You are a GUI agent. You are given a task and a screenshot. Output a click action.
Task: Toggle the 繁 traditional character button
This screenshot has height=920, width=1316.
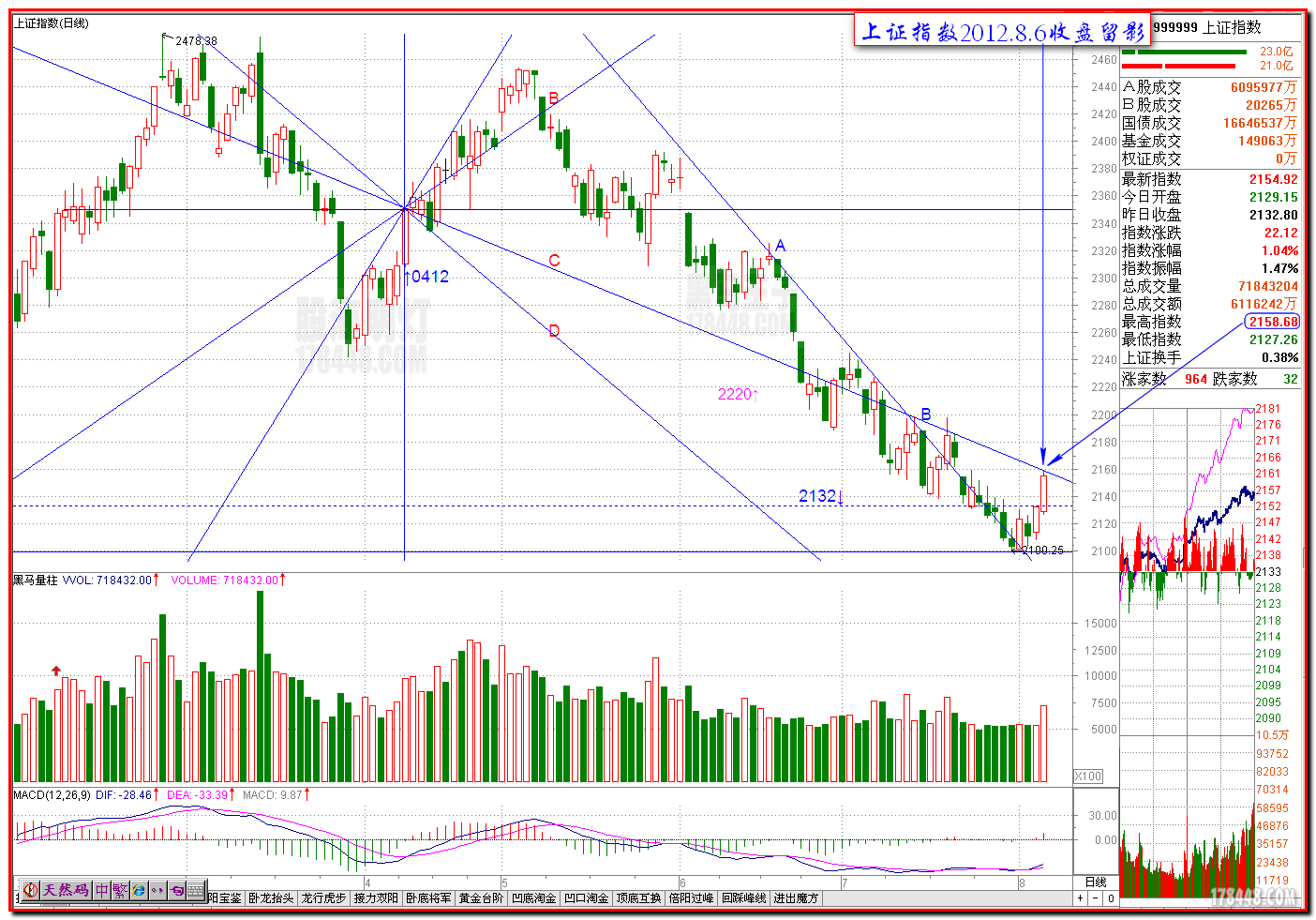tap(120, 890)
